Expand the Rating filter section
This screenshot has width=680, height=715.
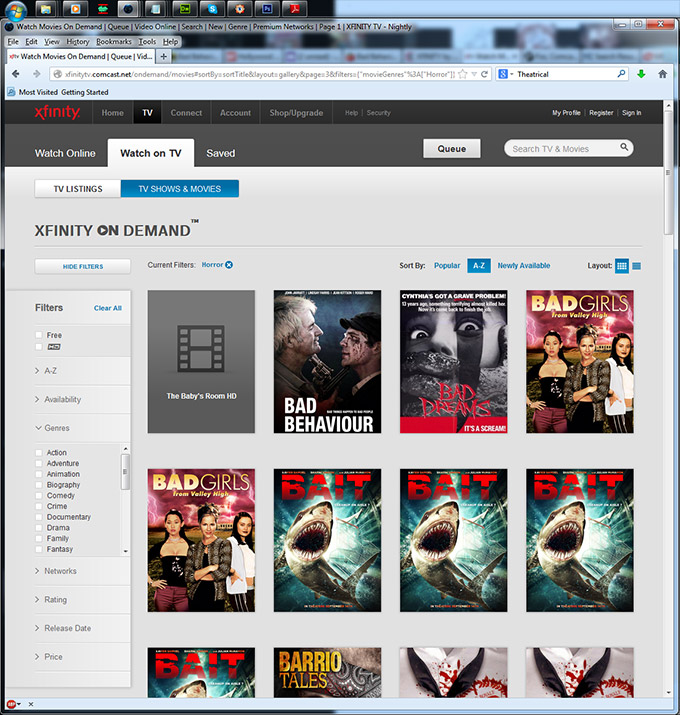(x=51, y=600)
